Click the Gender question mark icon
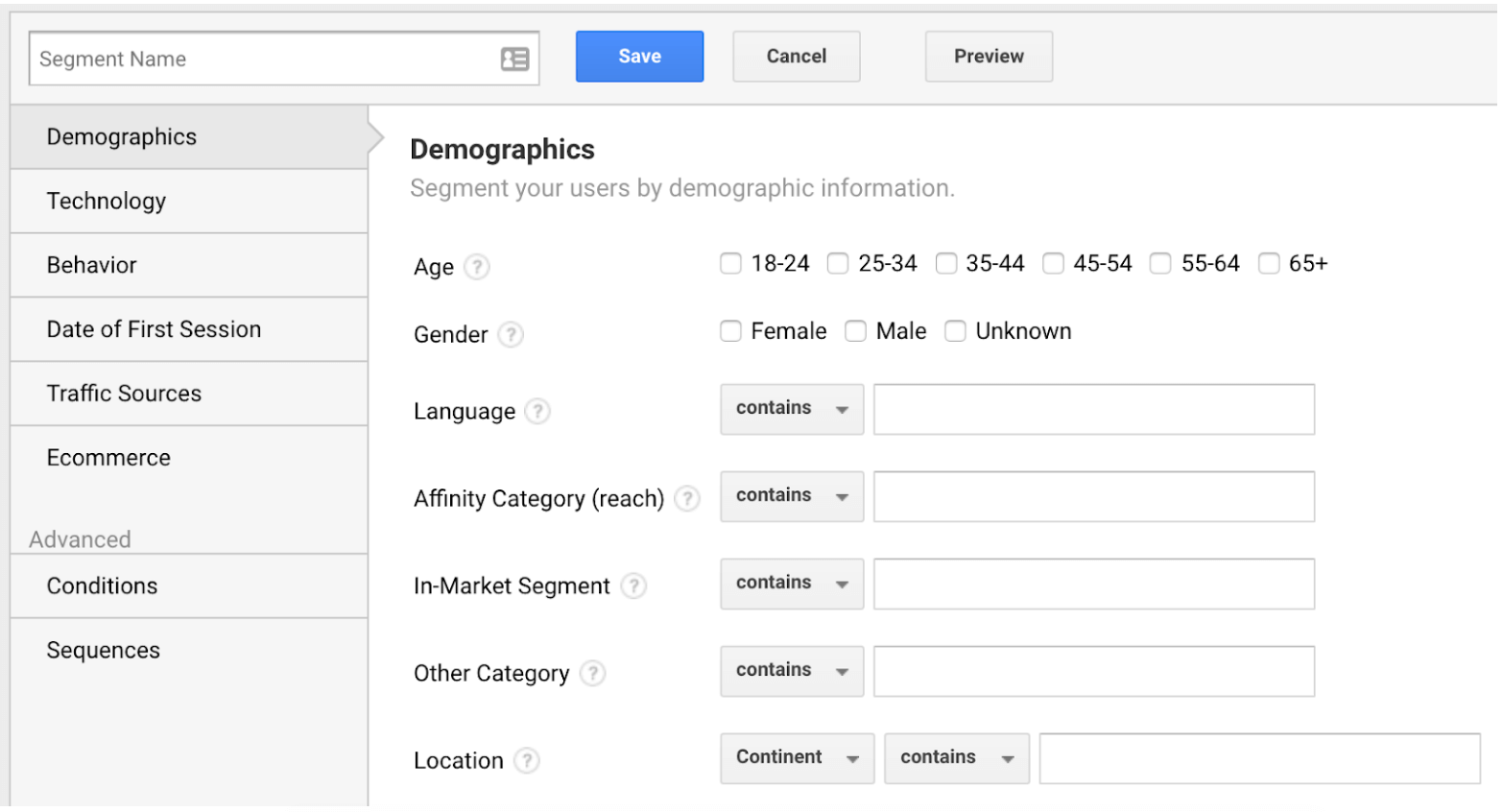1503x812 pixels. [512, 335]
